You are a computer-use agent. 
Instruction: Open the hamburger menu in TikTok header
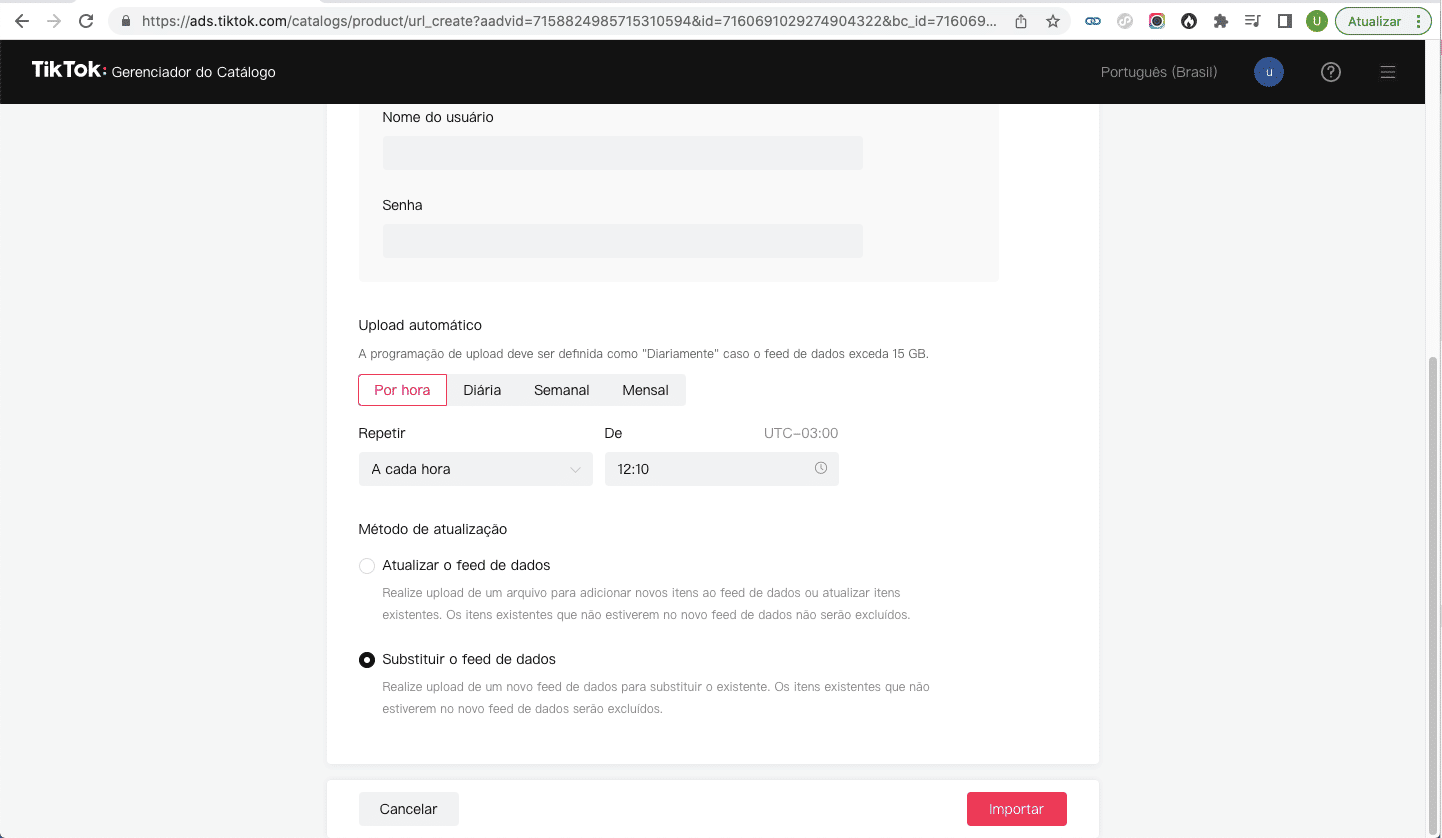[1387, 72]
